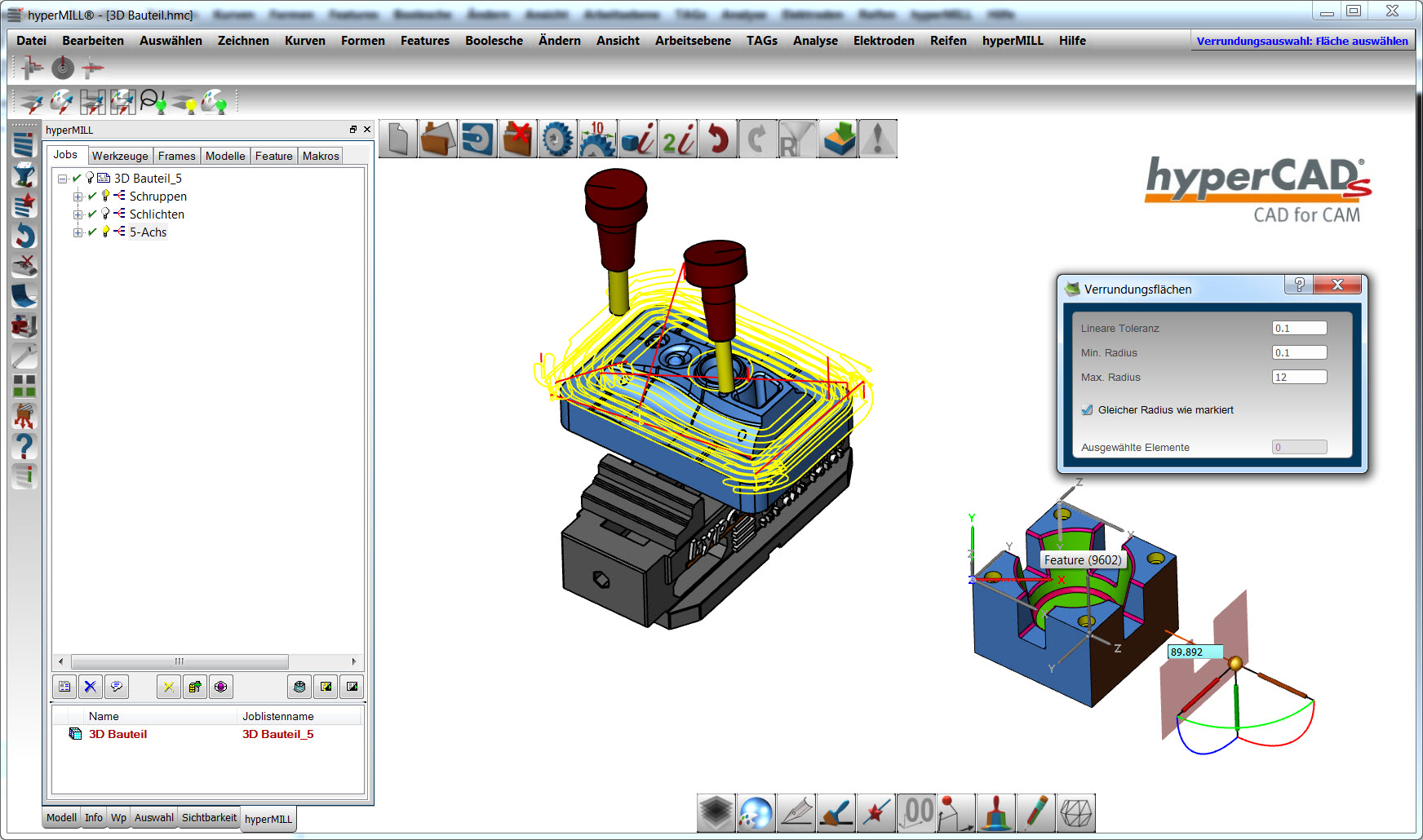Toggle the light bulb visibility for Schruppen
The width and height of the screenshot is (1423, 840).
105,196
